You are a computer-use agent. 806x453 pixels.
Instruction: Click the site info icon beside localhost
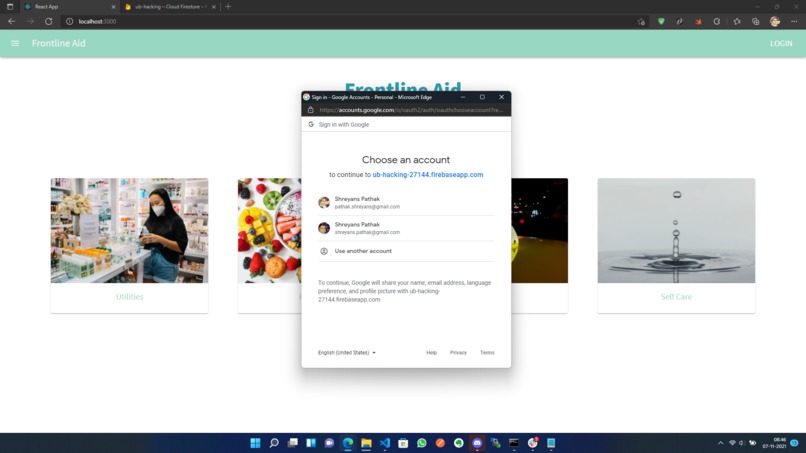[x=69, y=22]
